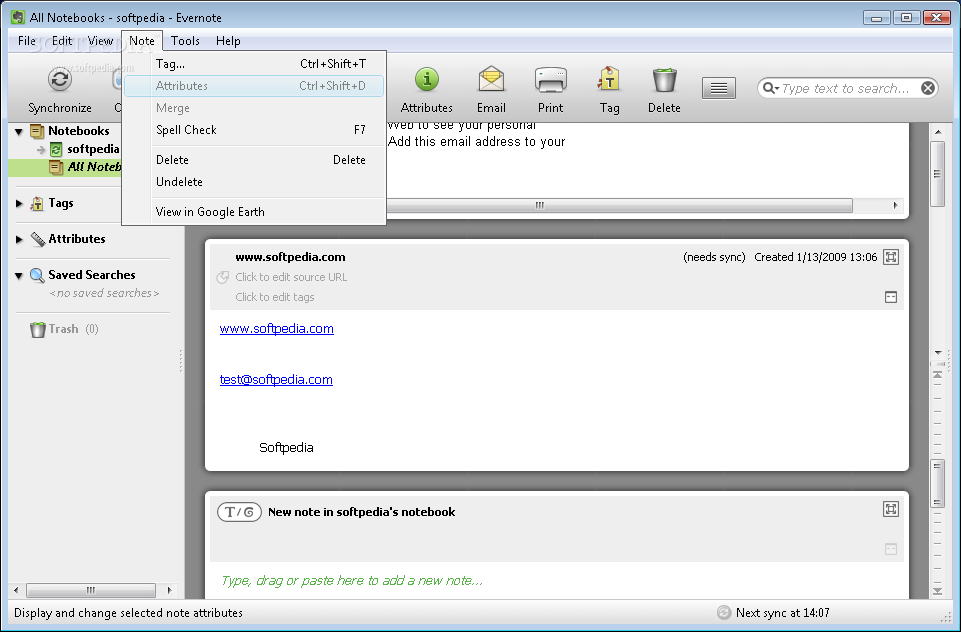Click the Print toolbar icon
This screenshot has width=961, height=632.
(x=550, y=80)
